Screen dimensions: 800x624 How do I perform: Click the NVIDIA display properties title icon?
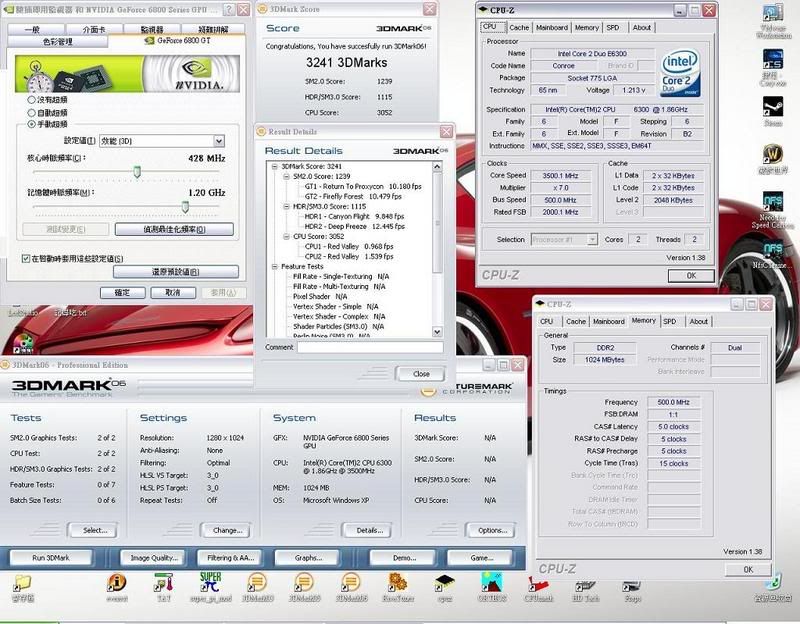pos(9,9)
